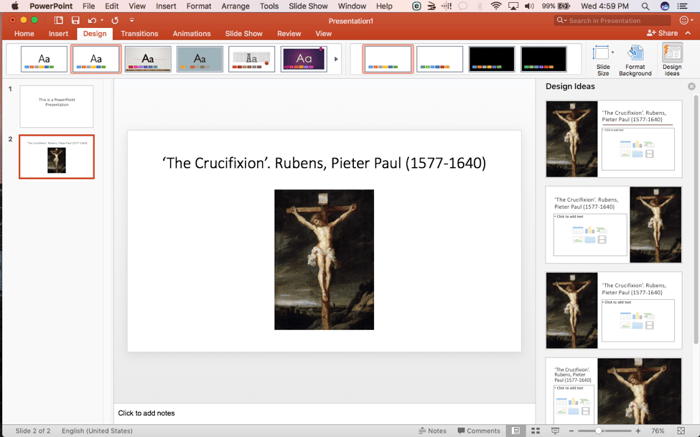The height and width of the screenshot is (437, 700).
Task: Open the Home ribbon tab
Action: click(x=24, y=33)
